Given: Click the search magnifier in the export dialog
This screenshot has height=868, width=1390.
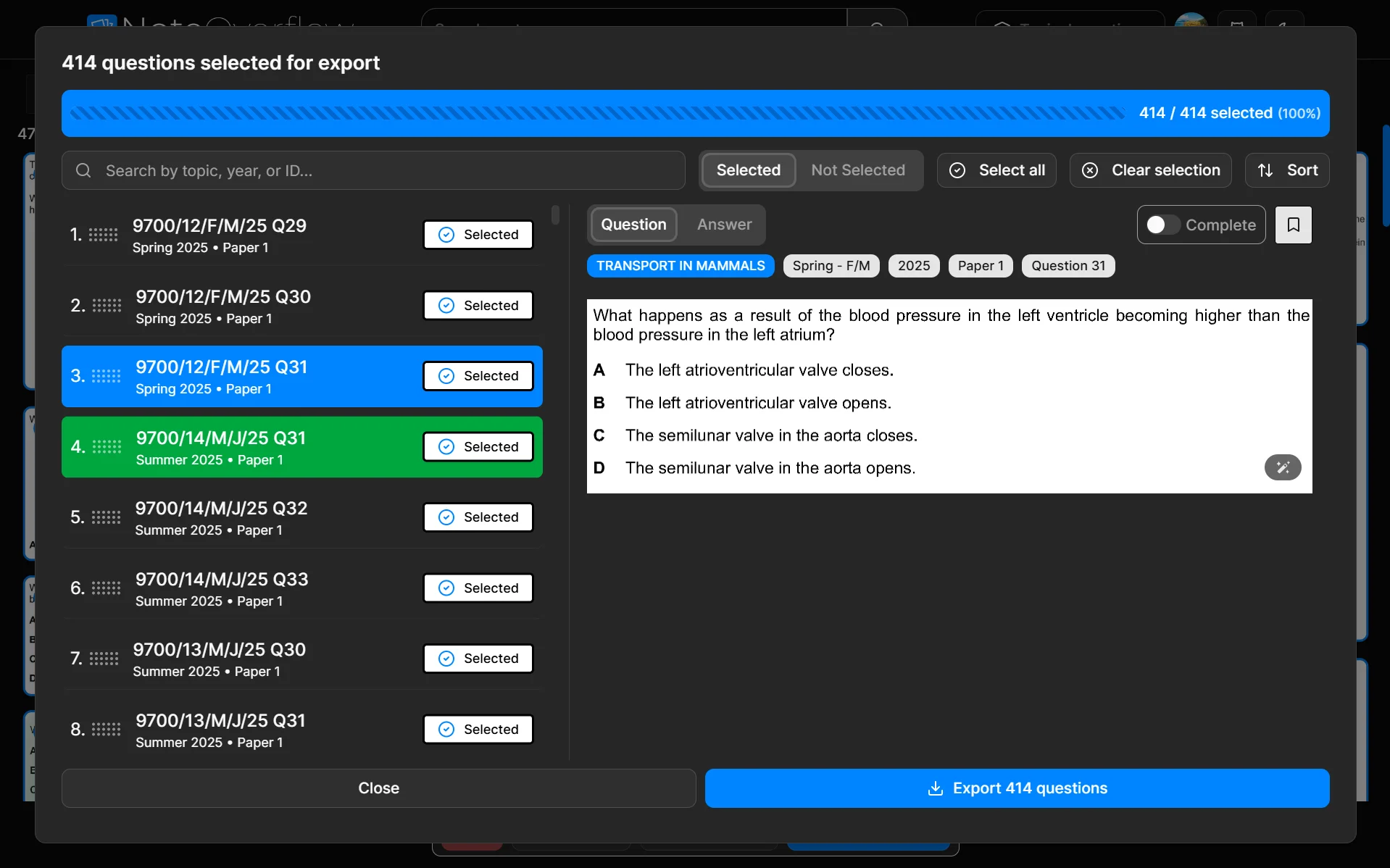Looking at the screenshot, I should pos(84,170).
